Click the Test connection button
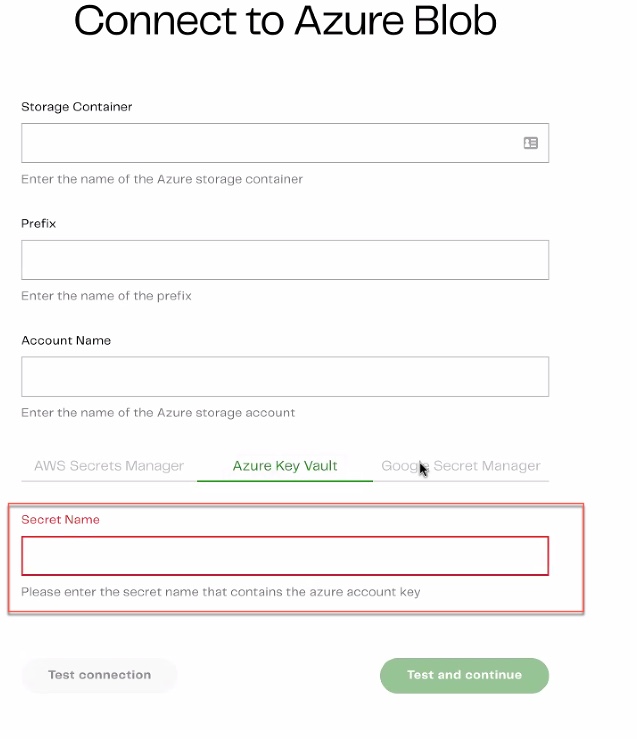 click(99, 675)
